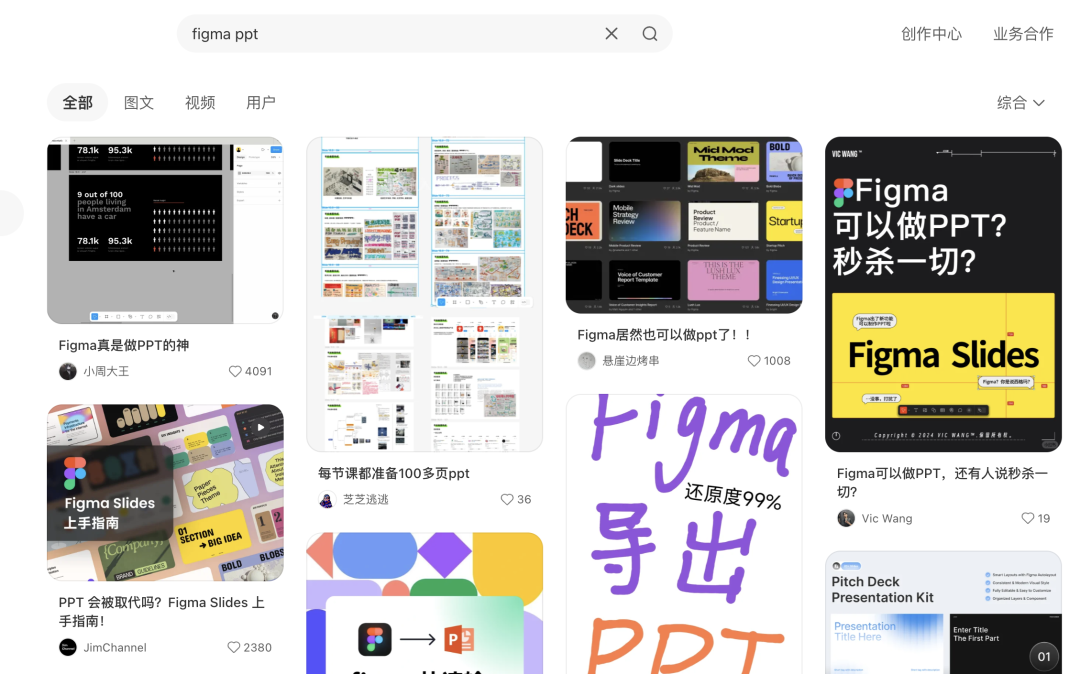Viewport: 1080px width, 674px height.
Task: Open the 每节课都准备100多页ppt thumbnail
Action: (424, 294)
